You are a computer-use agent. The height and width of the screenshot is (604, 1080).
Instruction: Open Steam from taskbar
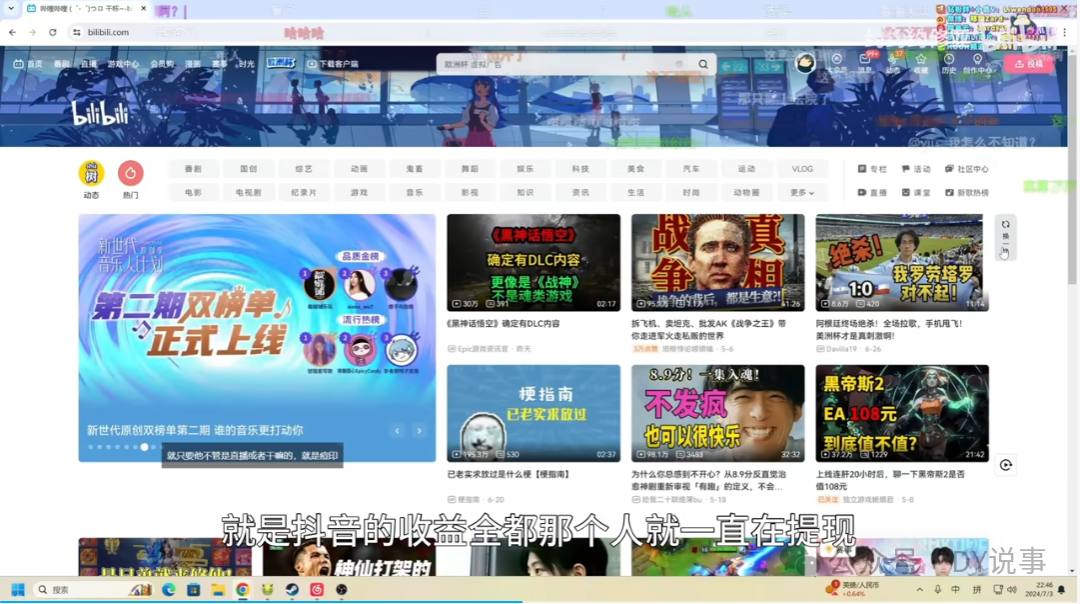[x=292, y=590]
